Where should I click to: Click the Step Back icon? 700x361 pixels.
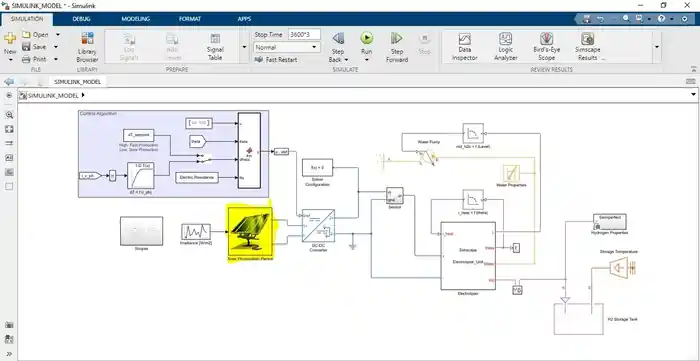pyautogui.click(x=338, y=38)
